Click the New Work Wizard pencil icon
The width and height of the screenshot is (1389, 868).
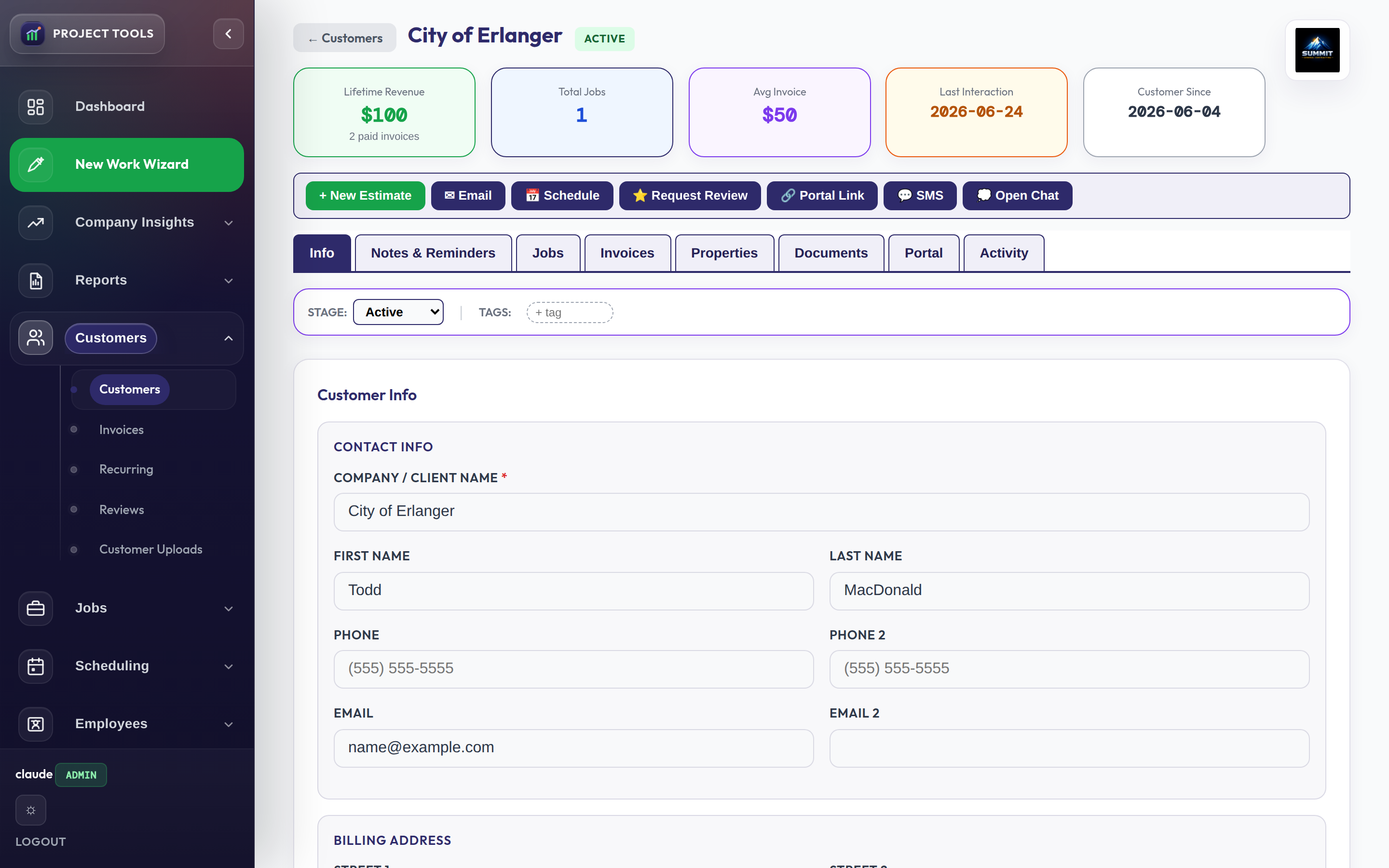(36, 165)
